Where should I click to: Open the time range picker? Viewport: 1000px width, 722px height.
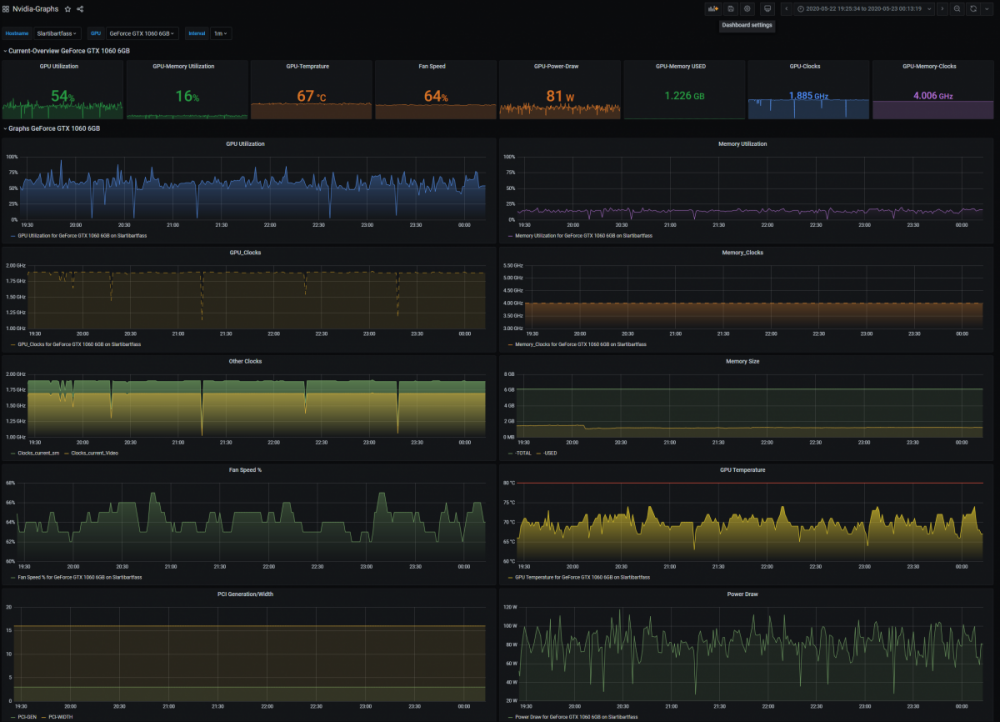pos(864,8)
